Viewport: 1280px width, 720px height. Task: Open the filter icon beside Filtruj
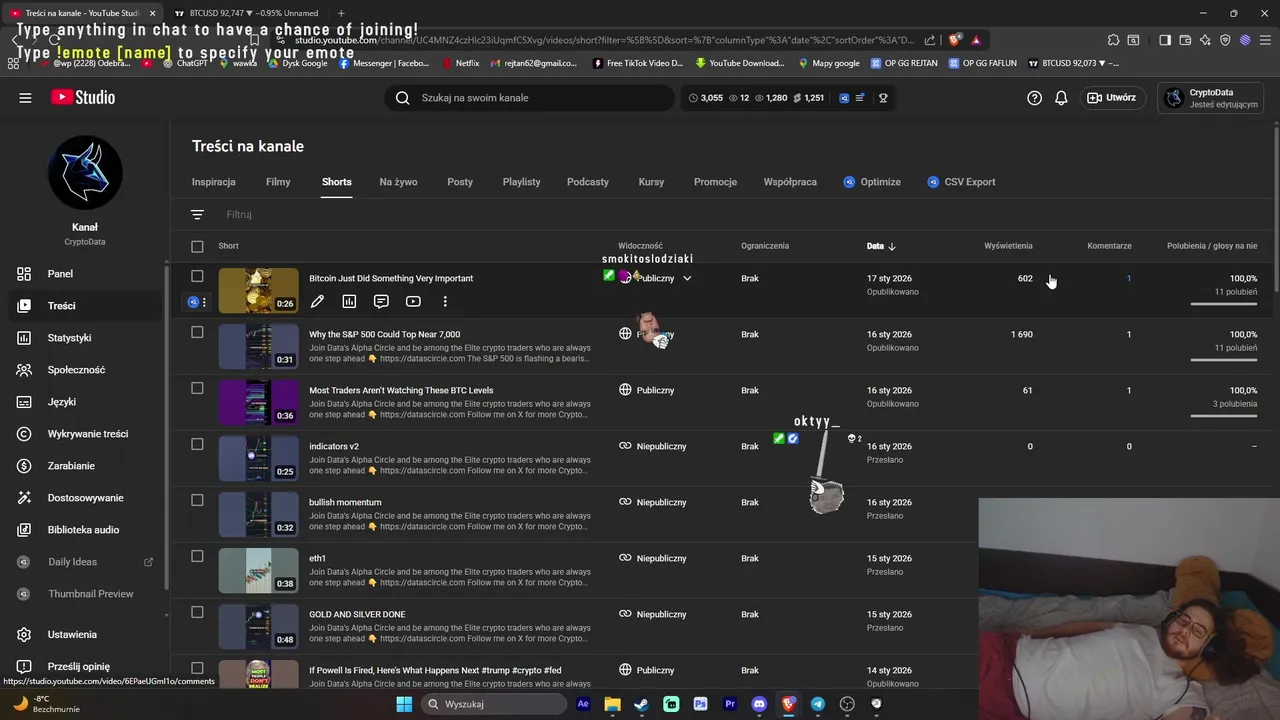coord(197,214)
